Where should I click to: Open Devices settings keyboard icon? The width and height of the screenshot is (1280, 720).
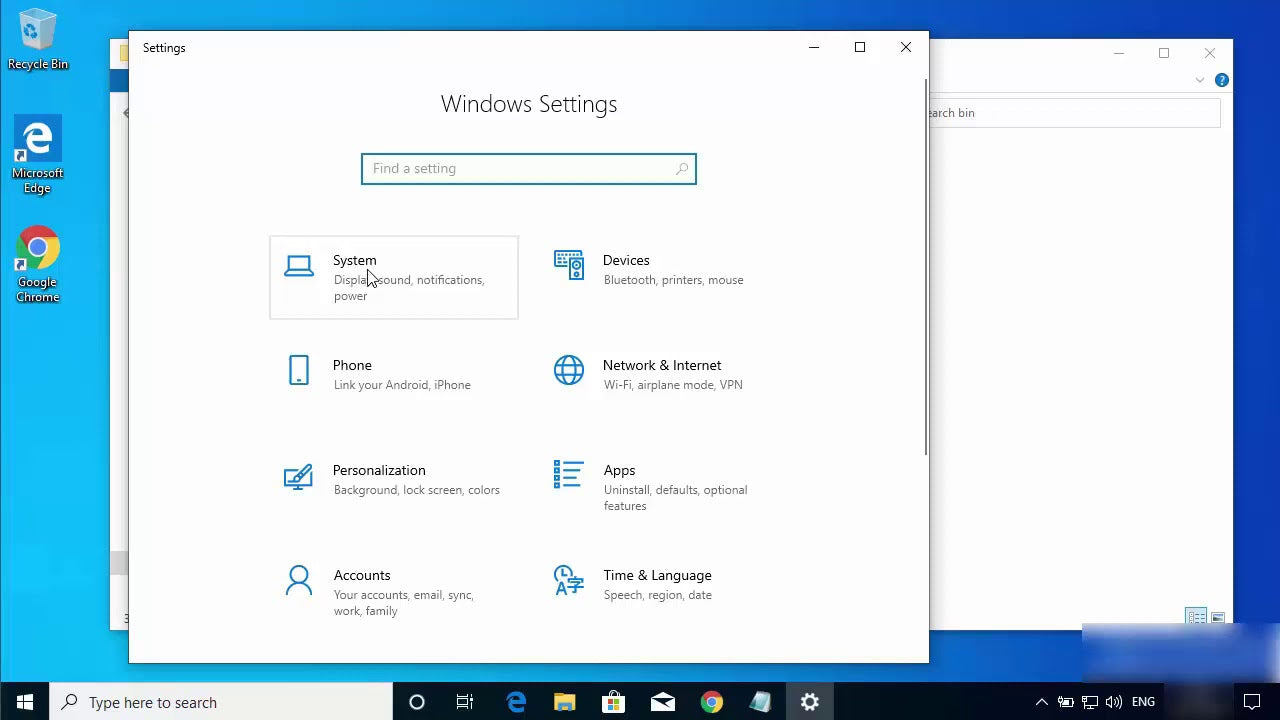pyautogui.click(x=568, y=265)
